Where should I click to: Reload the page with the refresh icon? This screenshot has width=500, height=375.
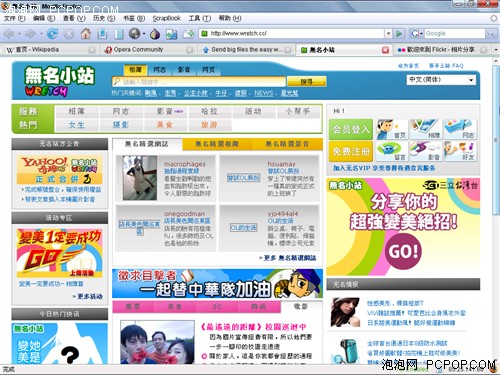(52, 34)
